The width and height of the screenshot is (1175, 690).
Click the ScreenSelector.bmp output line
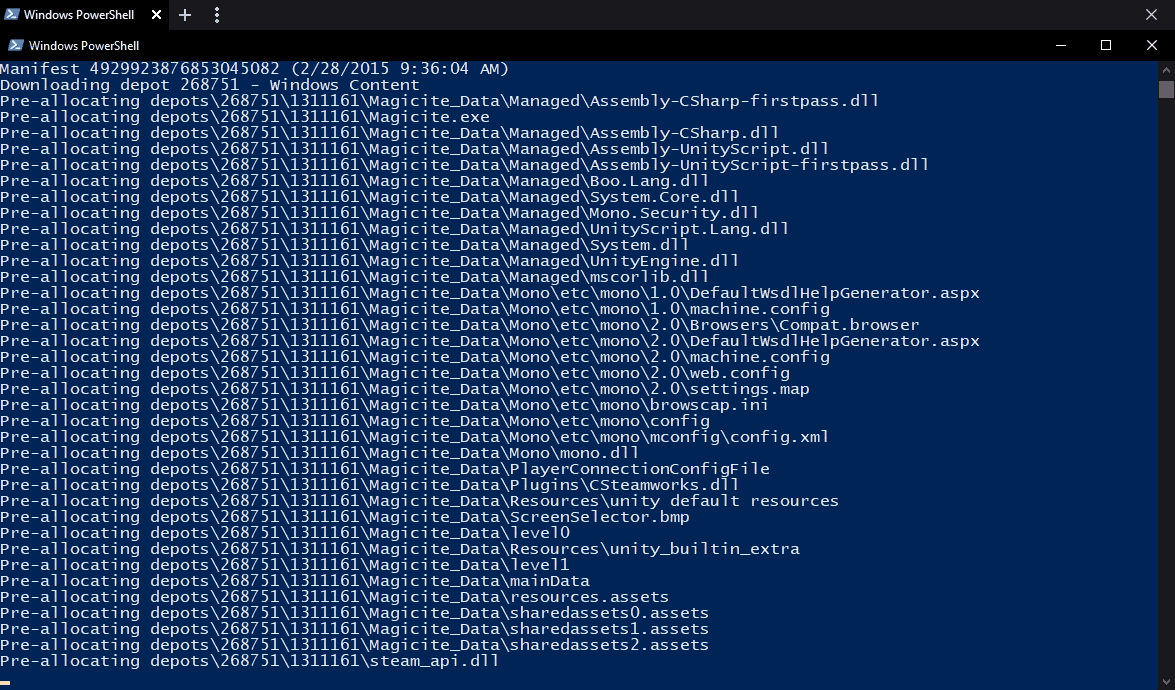344,517
